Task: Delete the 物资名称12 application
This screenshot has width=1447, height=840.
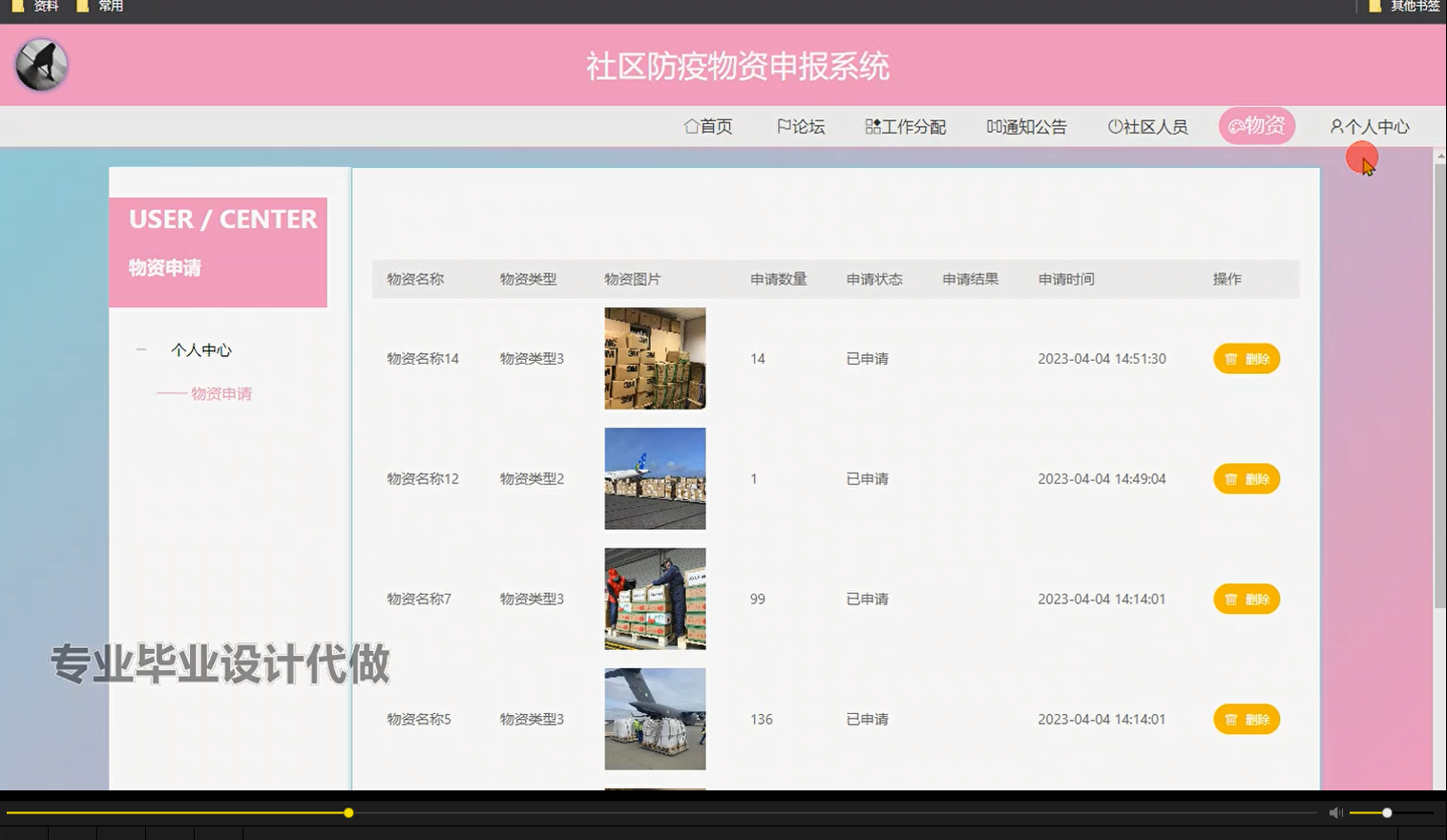Action: coord(1246,478)
